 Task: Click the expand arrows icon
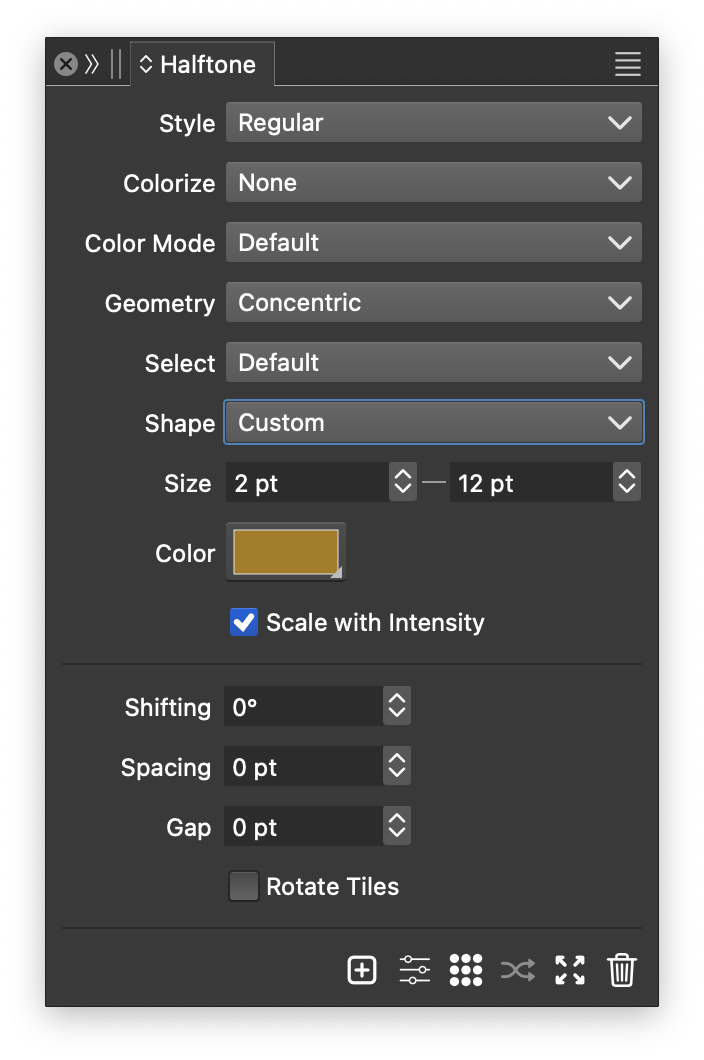pos(570,970)
